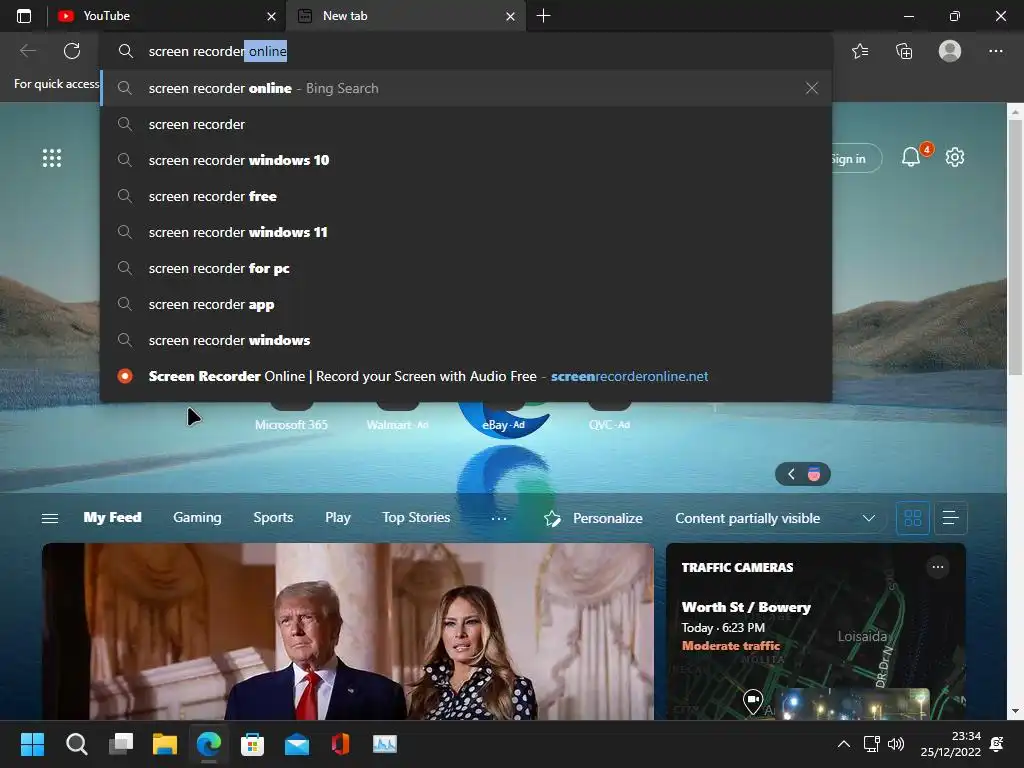This screenshot has width=1024, height=768.
Task: Choose the plain 'screen recorder' suggestion
Action: tap(466, 124)
